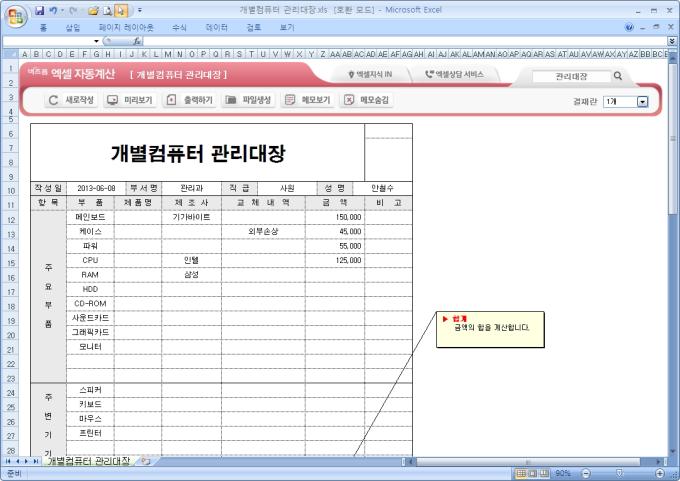Click the Office button logo

[x=16, y=16]
